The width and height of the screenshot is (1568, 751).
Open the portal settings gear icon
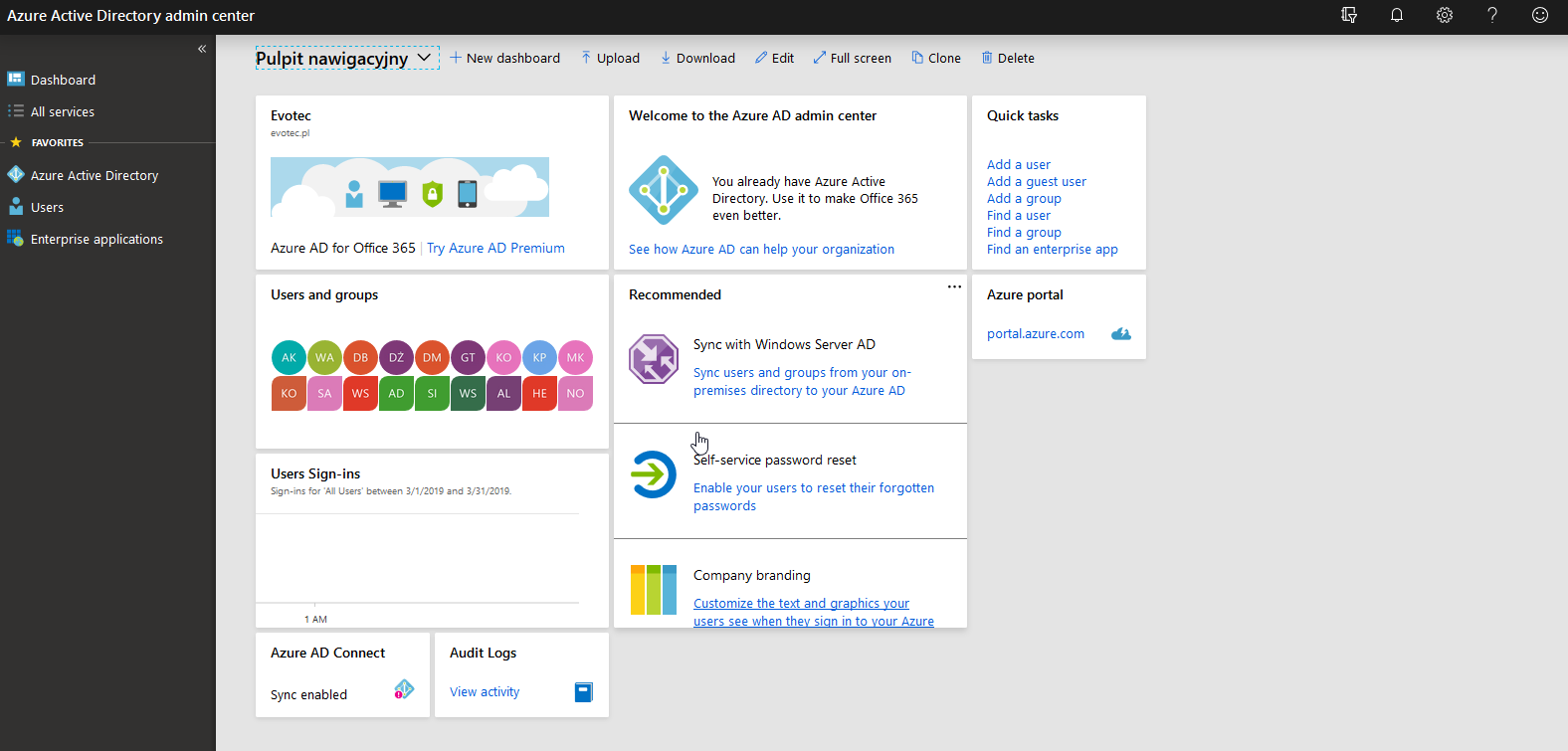pos(1445,15)
